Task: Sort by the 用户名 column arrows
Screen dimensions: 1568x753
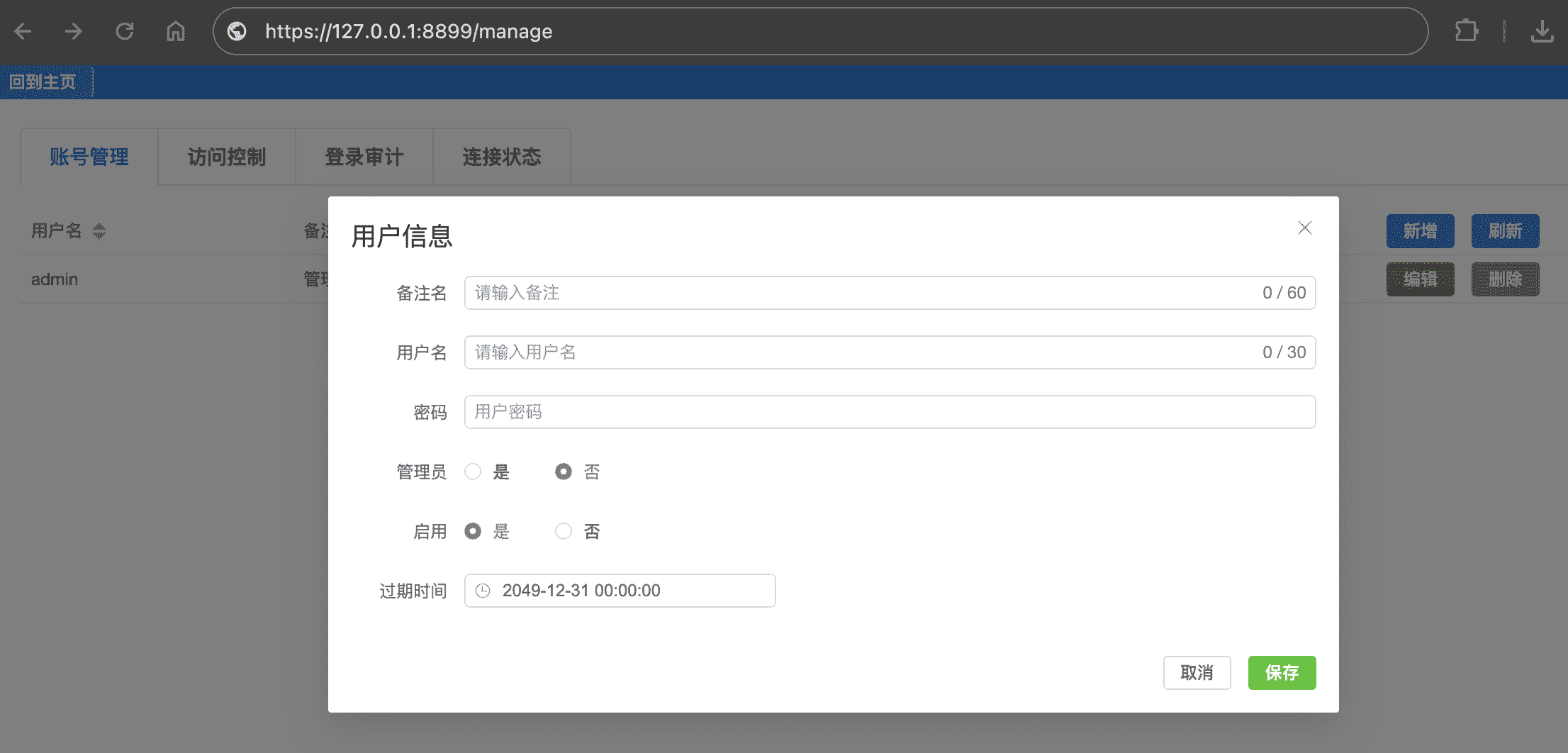Action: click(99, 230)
